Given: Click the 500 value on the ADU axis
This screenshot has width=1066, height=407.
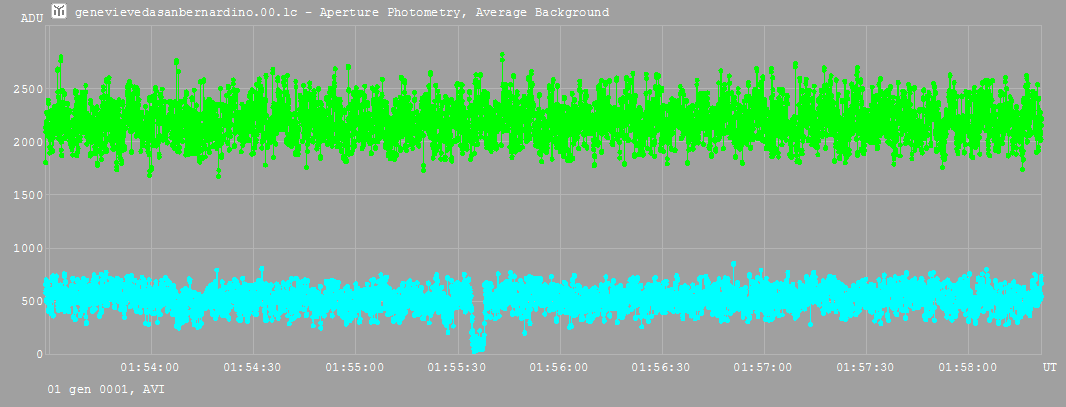Looking at the screenshot, I should tap(32, 301).
